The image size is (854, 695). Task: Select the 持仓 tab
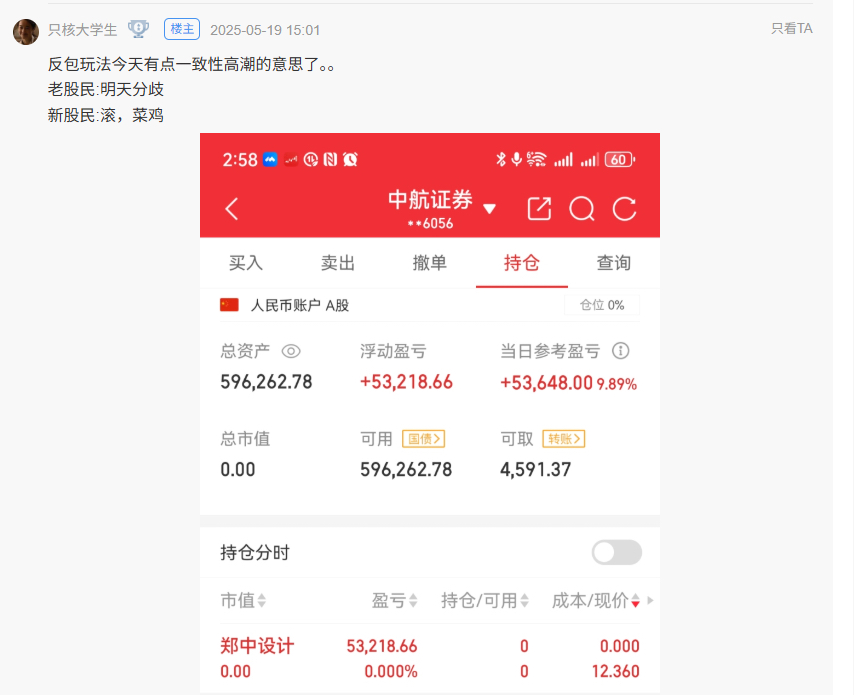point(522,263)
